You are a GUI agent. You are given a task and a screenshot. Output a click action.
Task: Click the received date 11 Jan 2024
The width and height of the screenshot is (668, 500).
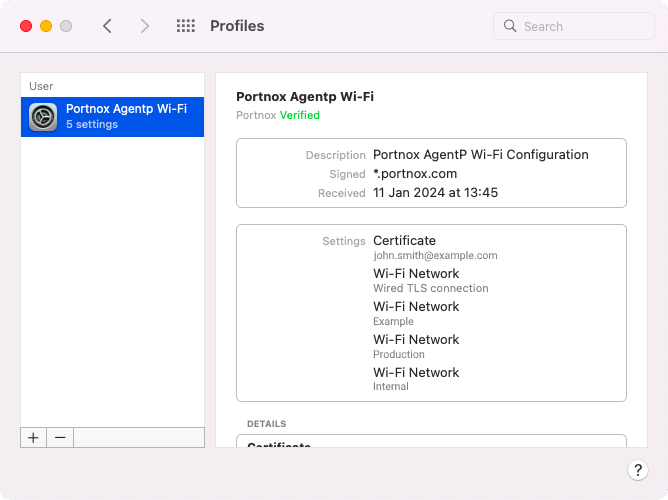coord(435,193)
